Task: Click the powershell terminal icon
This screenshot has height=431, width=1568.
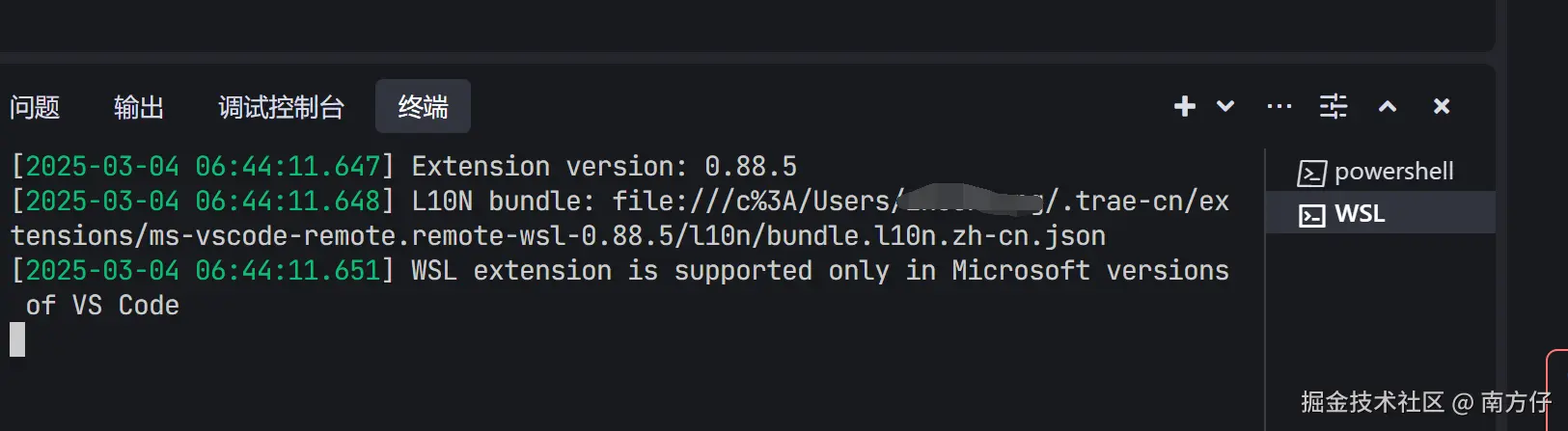Action: [1312, 173]
